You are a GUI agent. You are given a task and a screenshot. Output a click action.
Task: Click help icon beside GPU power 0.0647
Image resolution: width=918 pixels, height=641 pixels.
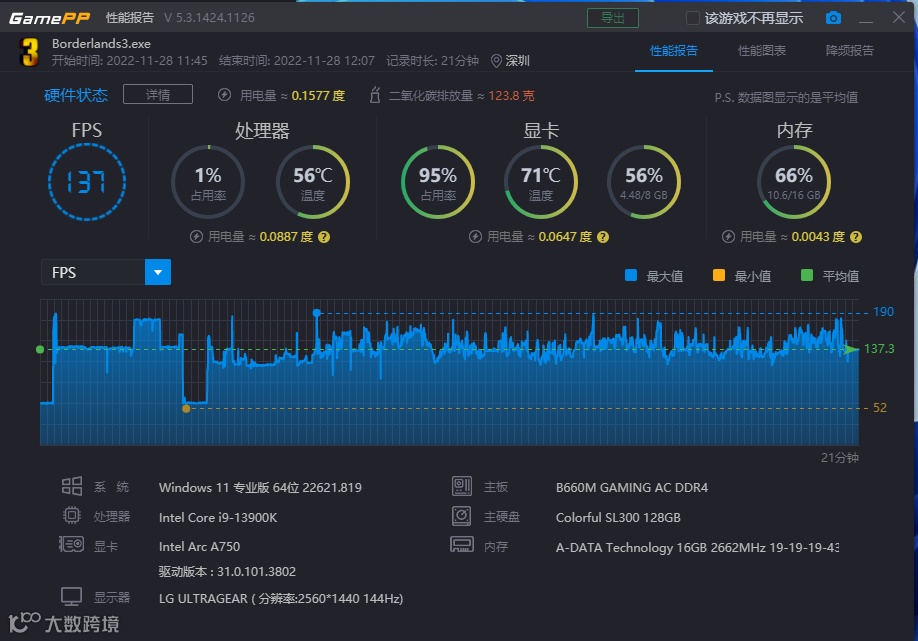coord(603,237)
